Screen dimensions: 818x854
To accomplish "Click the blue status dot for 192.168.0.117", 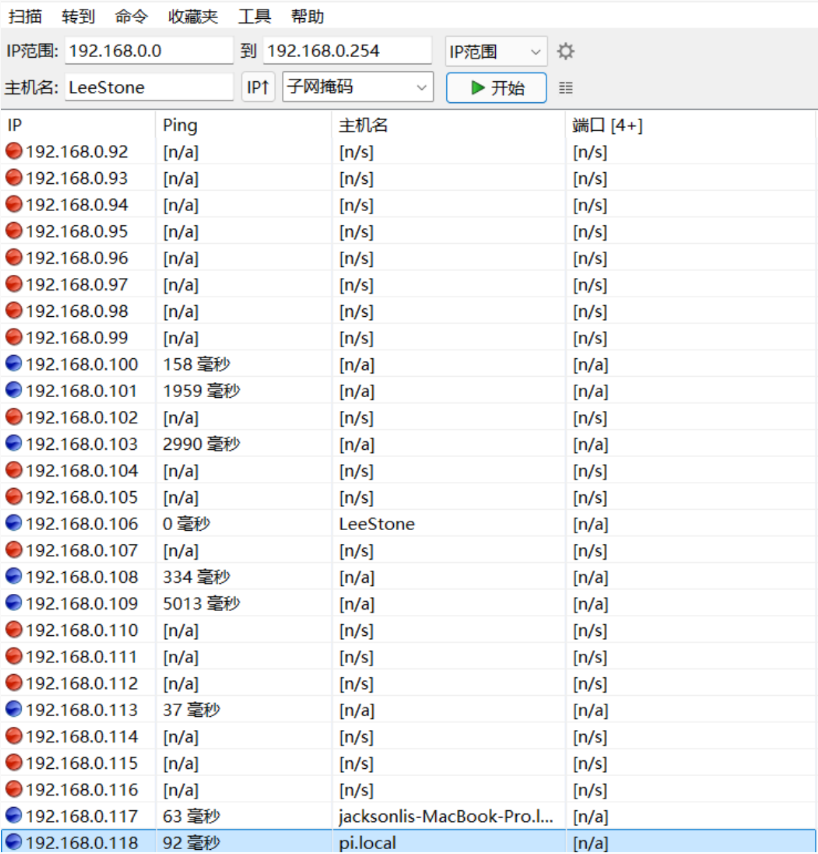I will click(14, 815).
